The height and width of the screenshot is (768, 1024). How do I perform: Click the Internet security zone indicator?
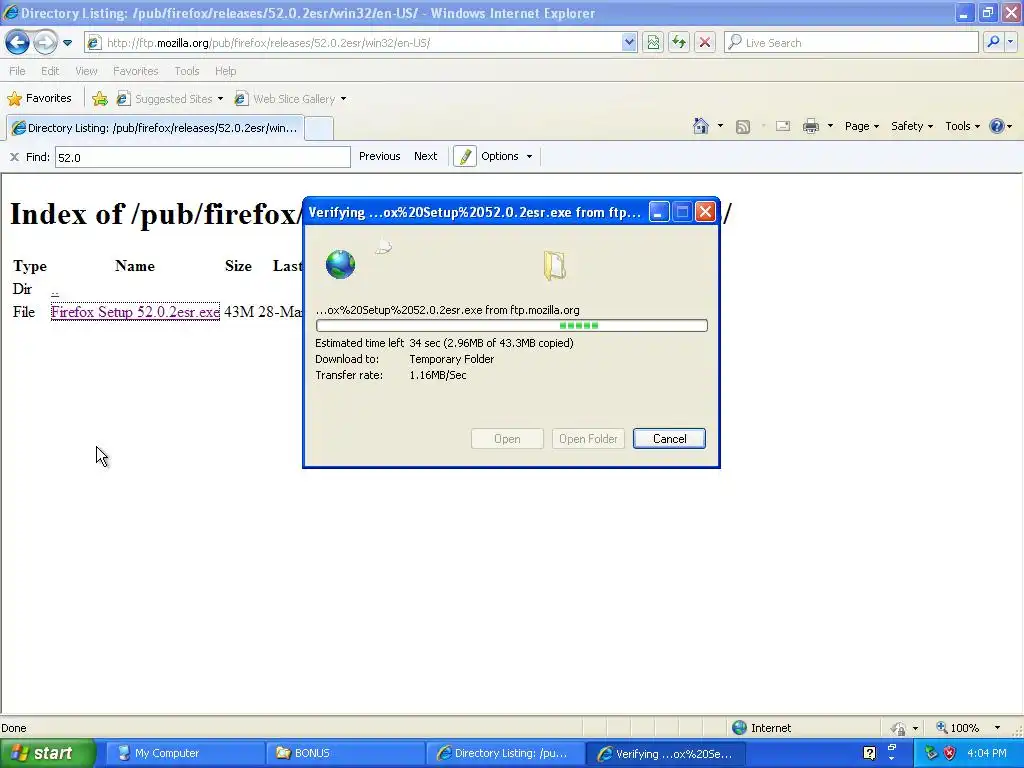[761, 728]
